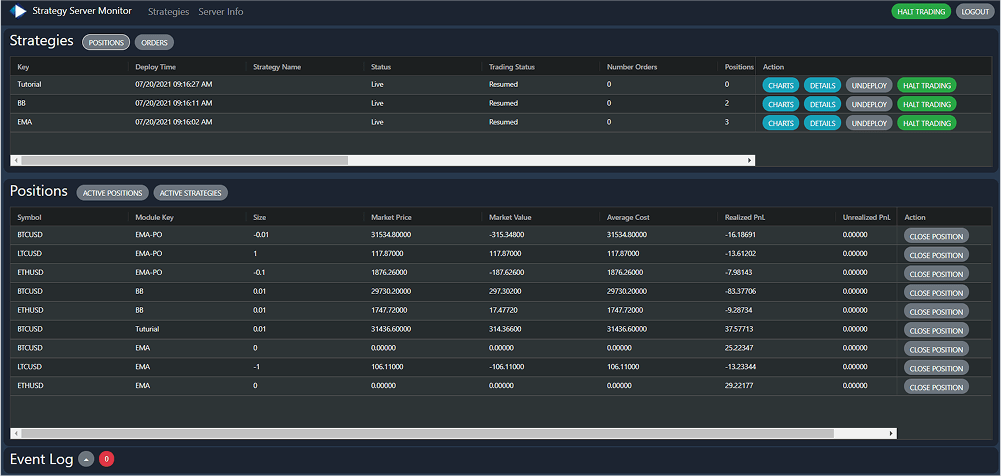Log out using the Logout button
This screenshot has height=476, width=1001.
coord(973,12)
